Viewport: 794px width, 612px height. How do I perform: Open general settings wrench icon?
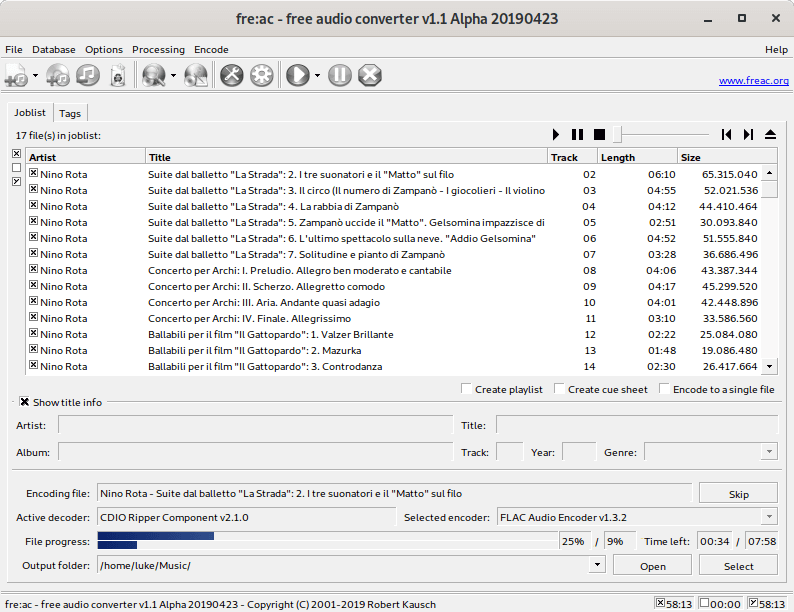pyautogui.click(x=232, y=75)
